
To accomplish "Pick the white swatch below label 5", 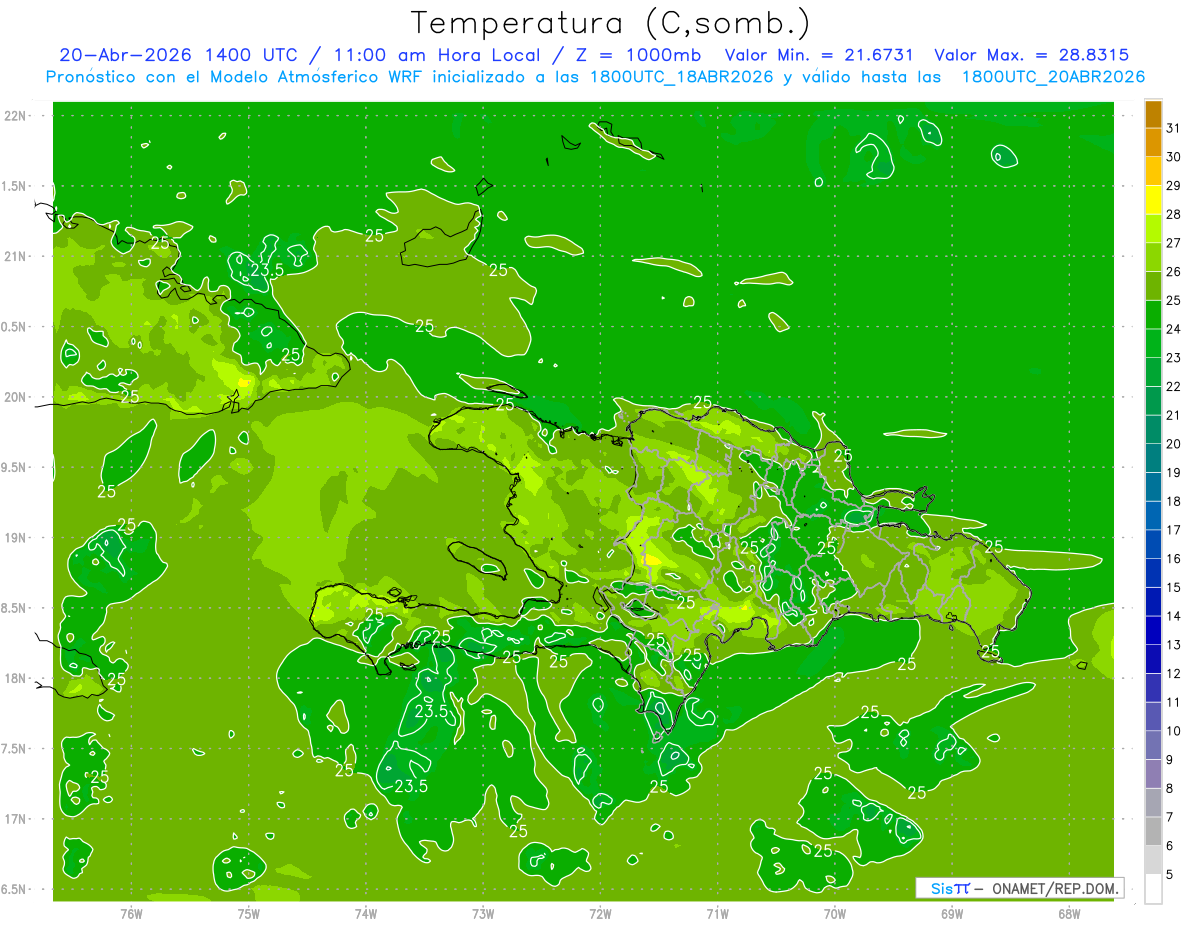I will pos(1153,889).
